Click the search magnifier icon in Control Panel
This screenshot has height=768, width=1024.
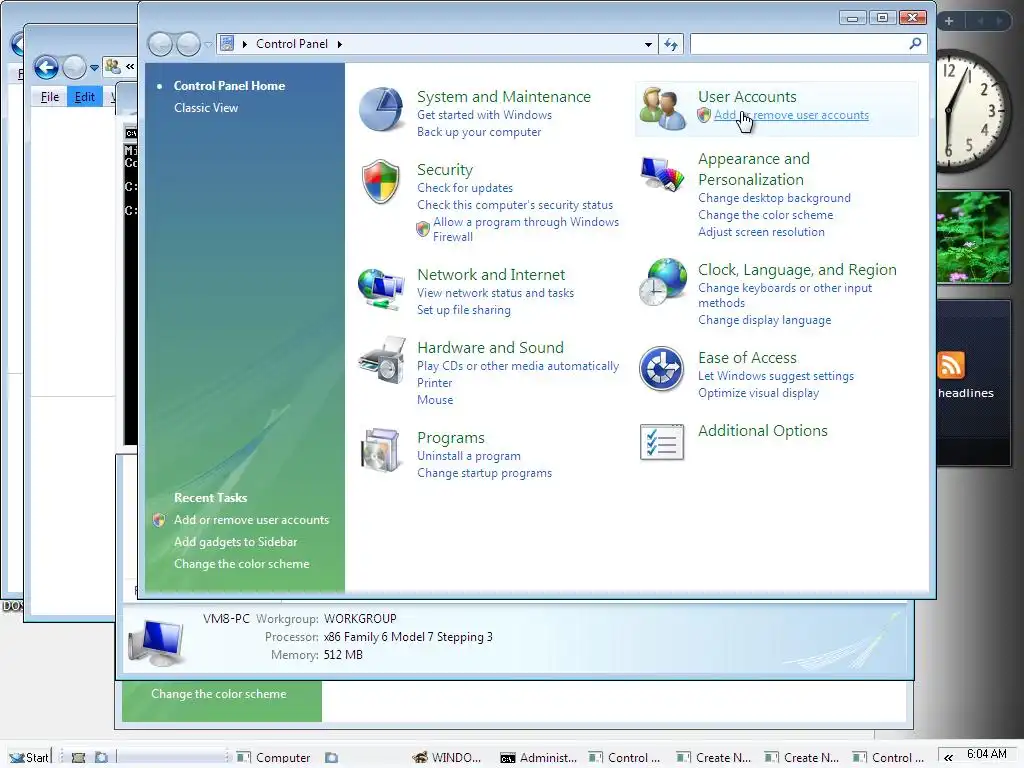pyautogui.click(x=915, y=44)
